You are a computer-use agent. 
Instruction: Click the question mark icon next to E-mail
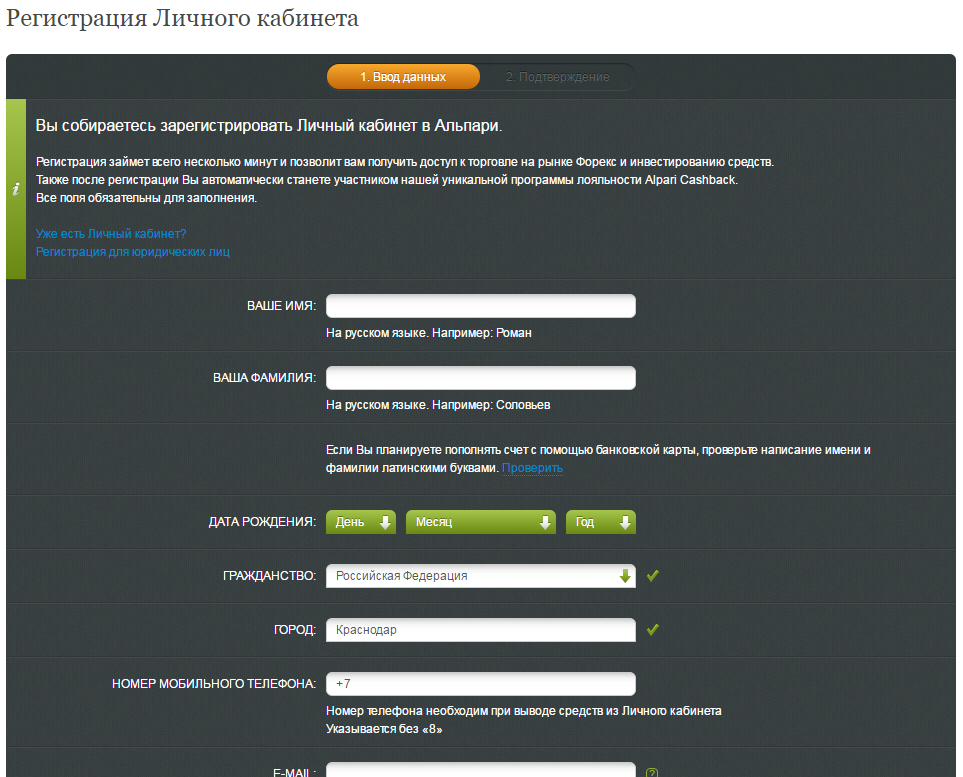tap(652, 772)
